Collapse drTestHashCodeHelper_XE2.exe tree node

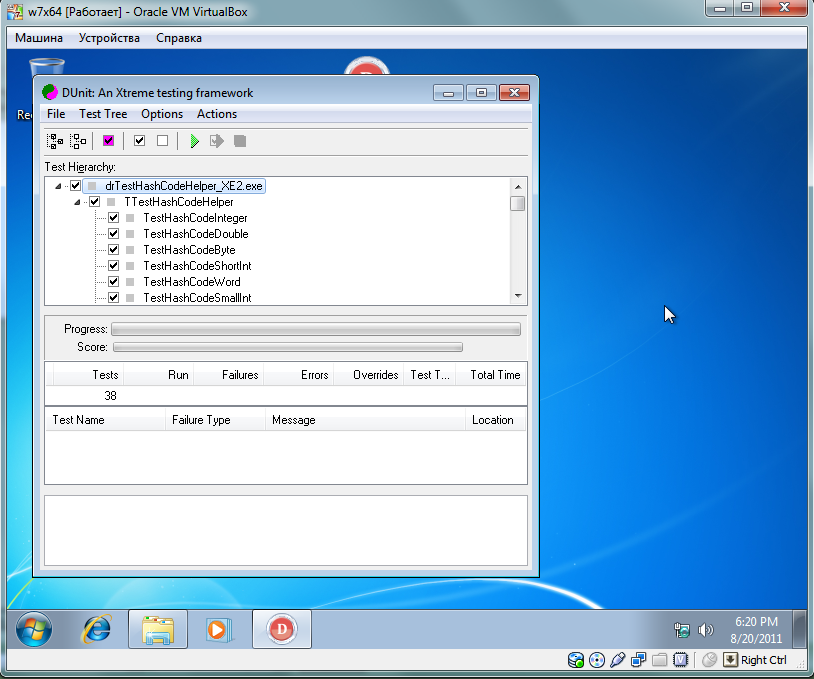(58, 186)
